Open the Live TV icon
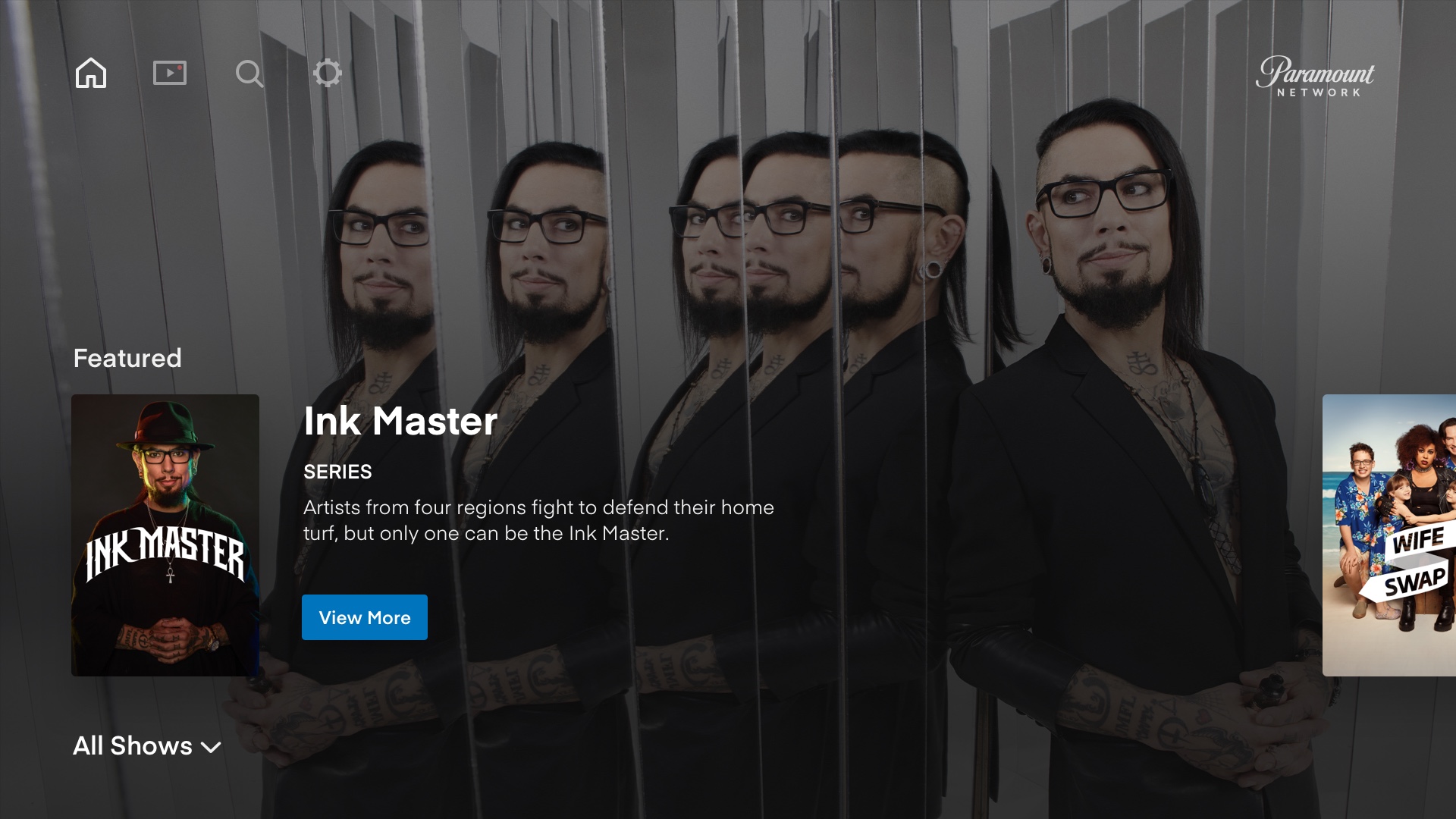This screenshot has height=819, width=1456. tap(170, 73)
